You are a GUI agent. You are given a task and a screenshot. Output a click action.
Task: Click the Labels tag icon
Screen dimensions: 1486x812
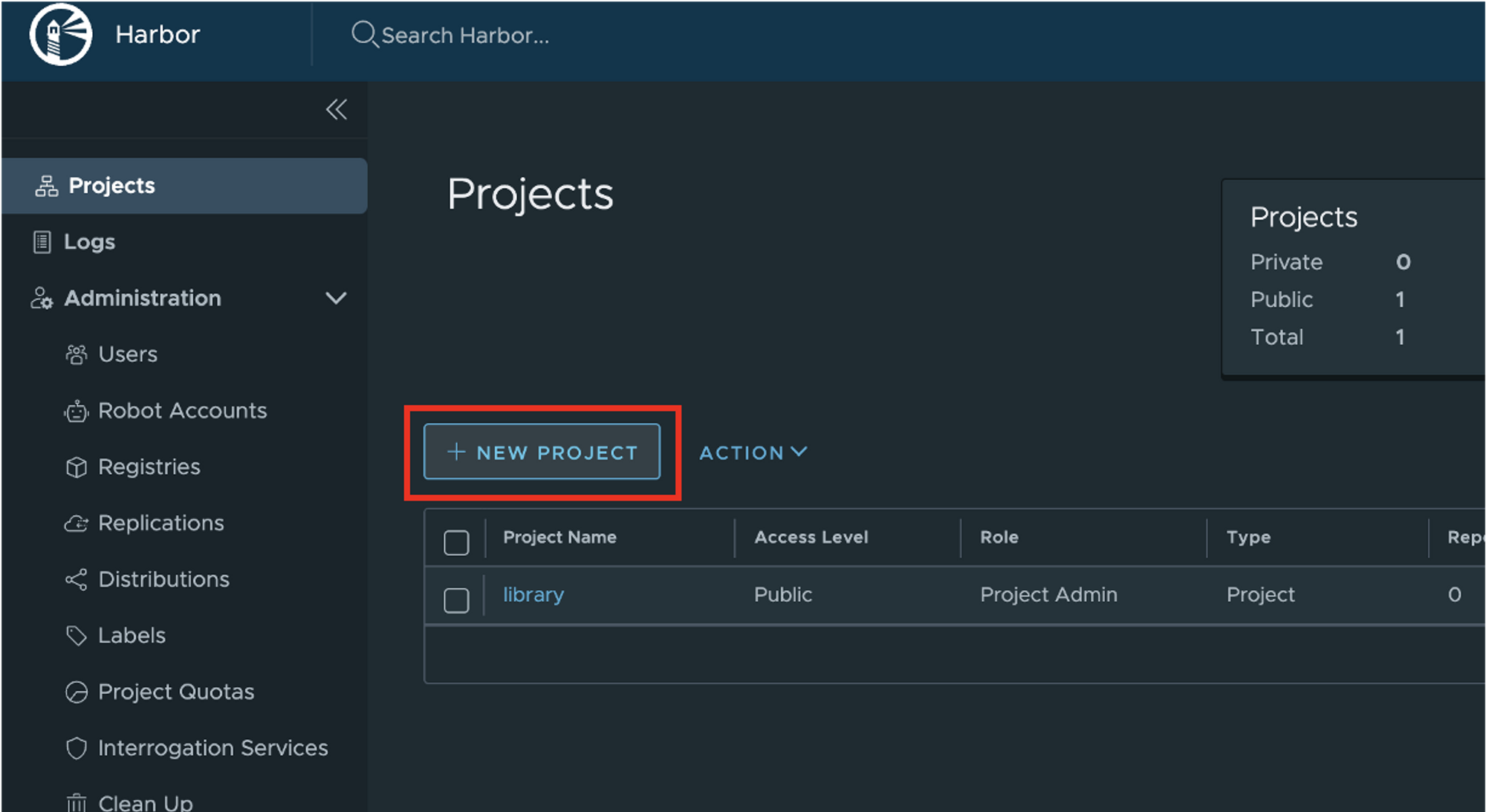click(x=76, y=636)
